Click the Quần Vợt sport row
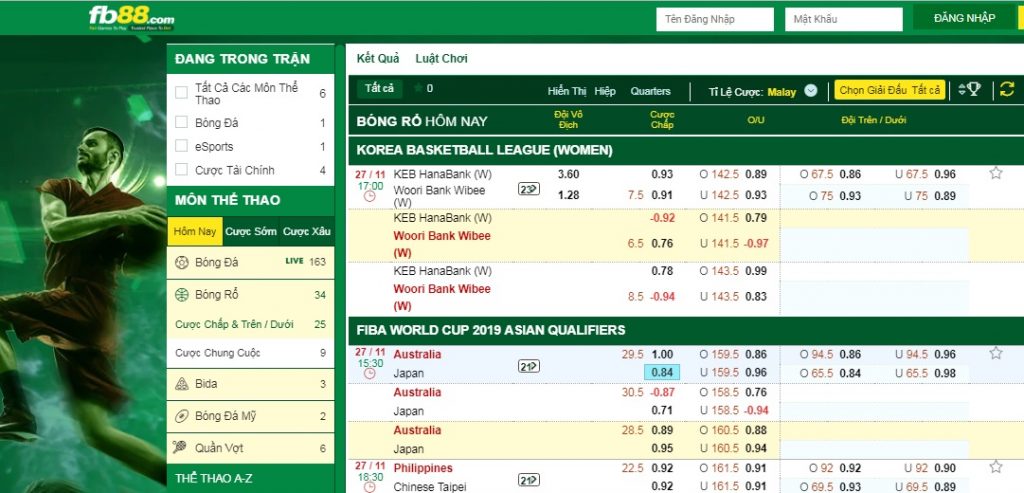The height and width of the screenshot is (493, 1024). [250, 448]
